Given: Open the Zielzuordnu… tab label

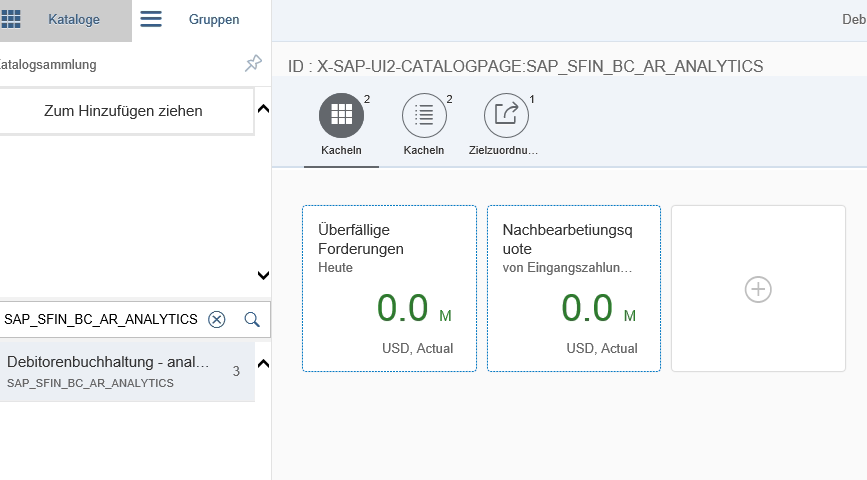Looking at the screenshot, I should click(x=503, y=150).
